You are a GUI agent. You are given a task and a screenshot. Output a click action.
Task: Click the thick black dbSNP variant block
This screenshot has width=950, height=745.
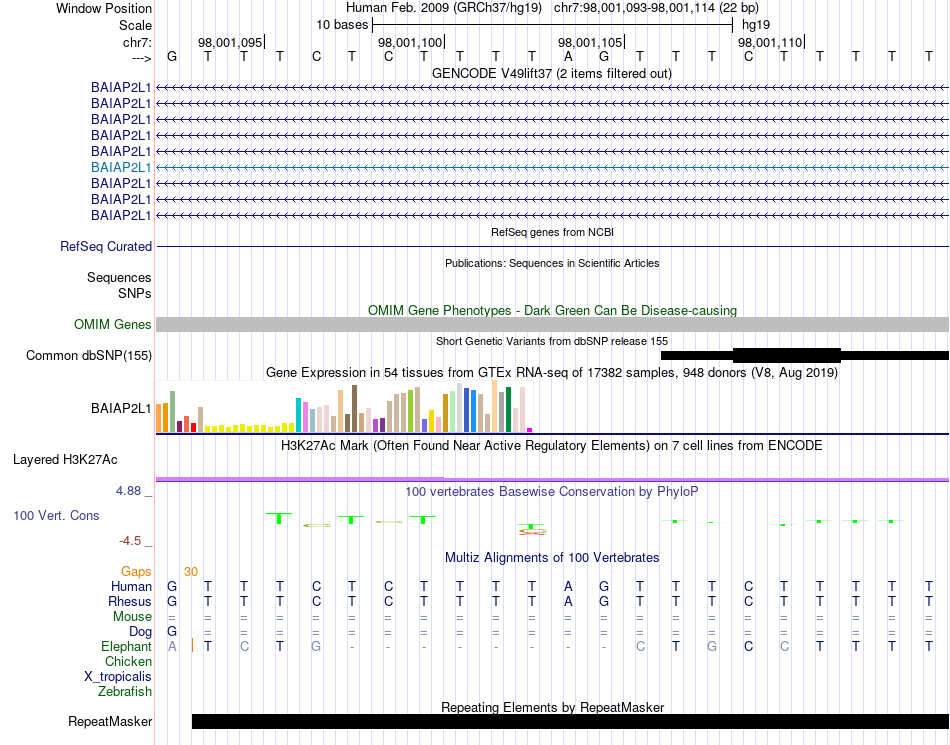pyautogui.click(x=786, y=356)
